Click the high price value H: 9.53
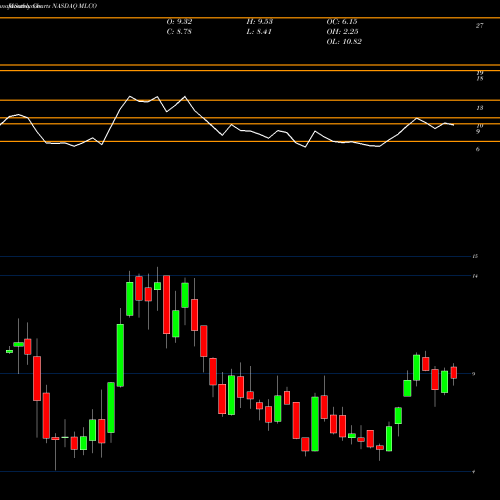 click(x=260, y=22)
